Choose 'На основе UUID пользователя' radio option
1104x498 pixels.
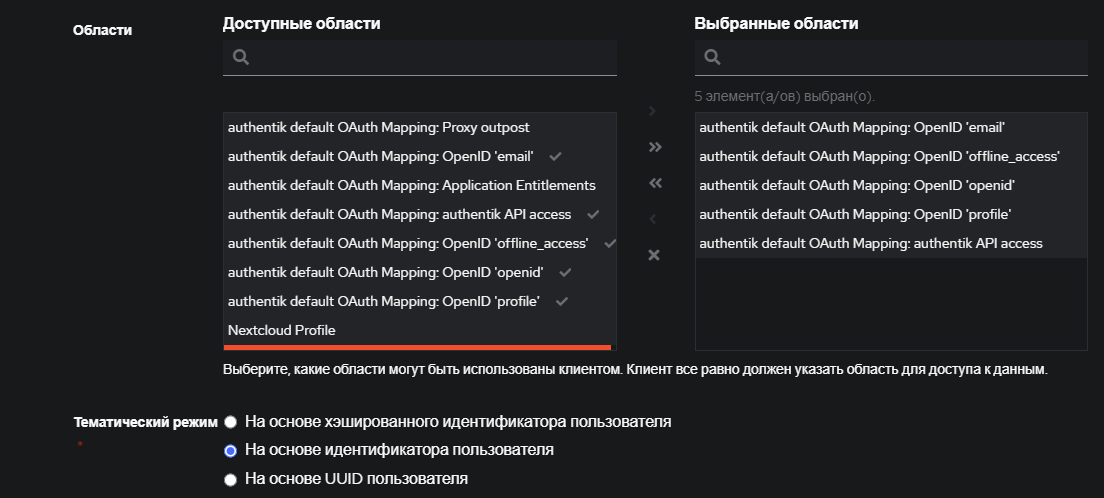(x=231, y=480)
